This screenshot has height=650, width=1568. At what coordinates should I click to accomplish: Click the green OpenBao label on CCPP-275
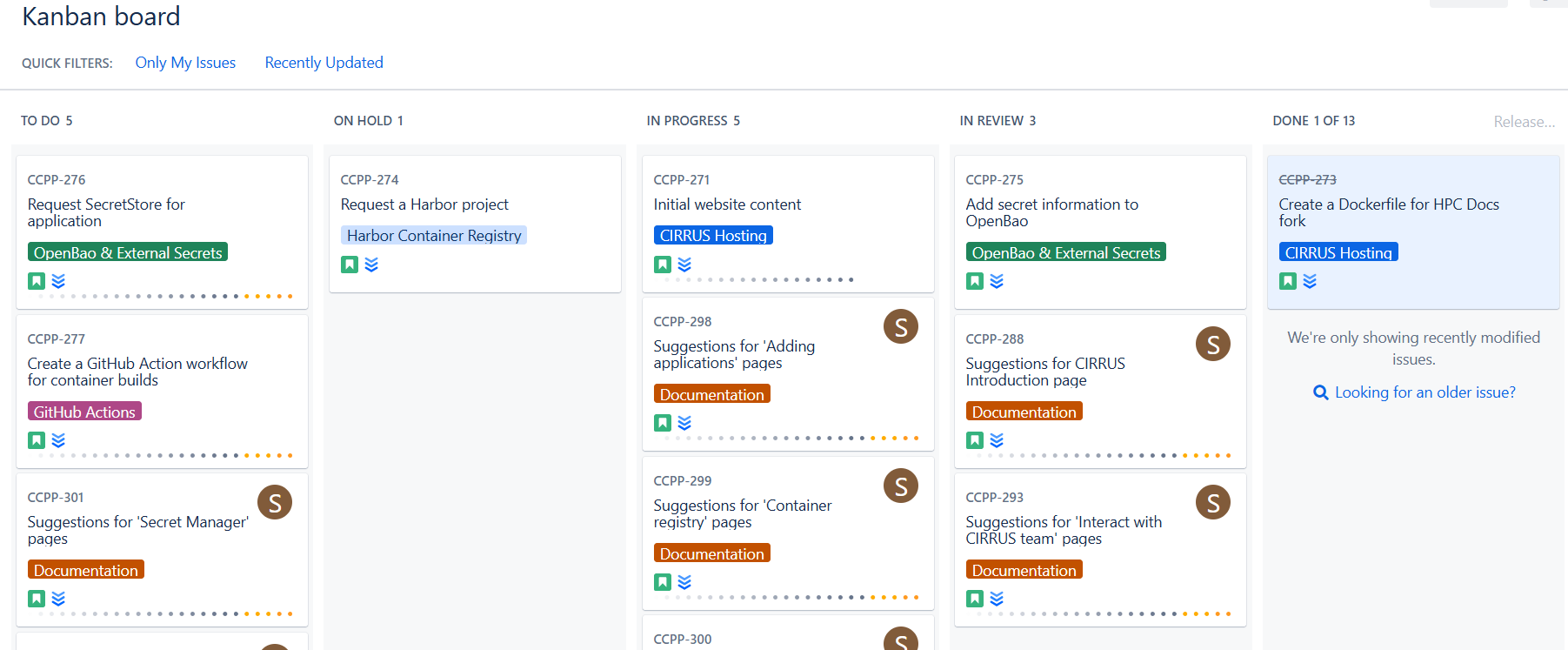pos(1065,252)
